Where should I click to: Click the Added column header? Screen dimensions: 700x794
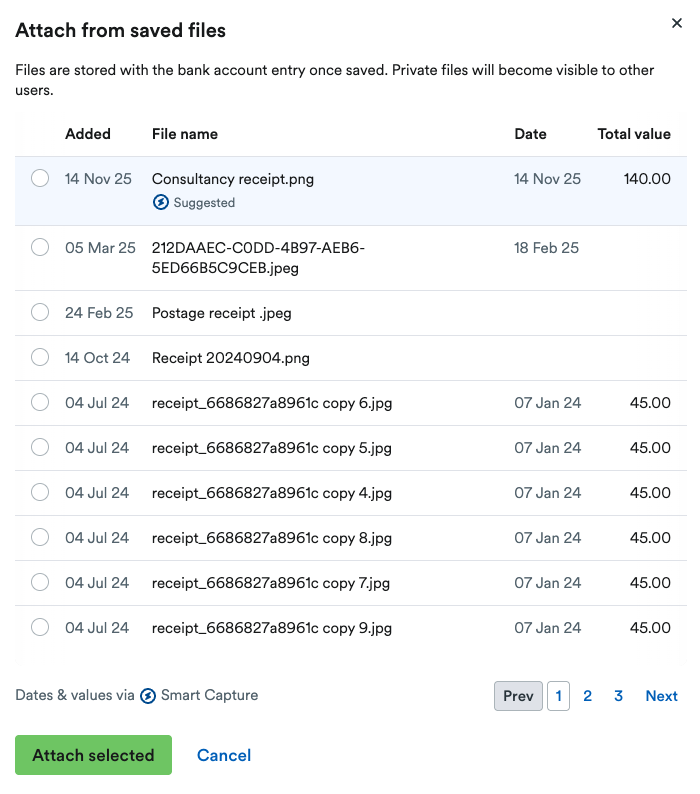tap(88, 134)
